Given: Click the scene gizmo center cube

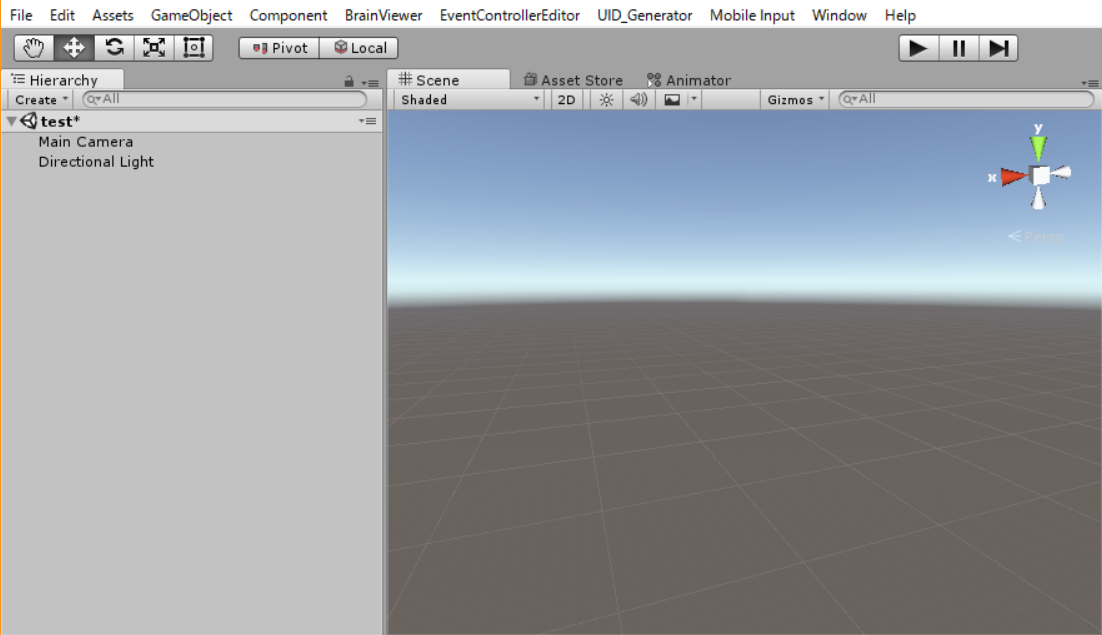Looking at the screenshot, I should [x=1039, y=176].
